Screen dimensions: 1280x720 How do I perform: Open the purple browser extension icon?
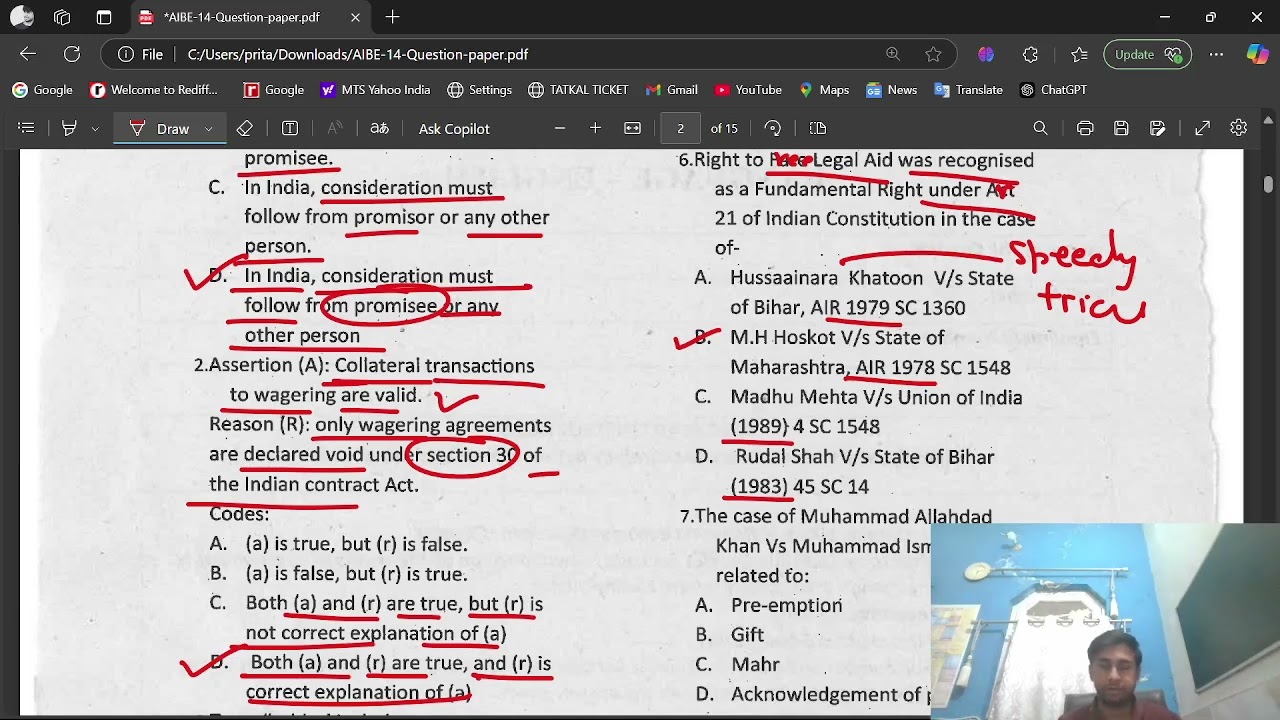[986, 54]
